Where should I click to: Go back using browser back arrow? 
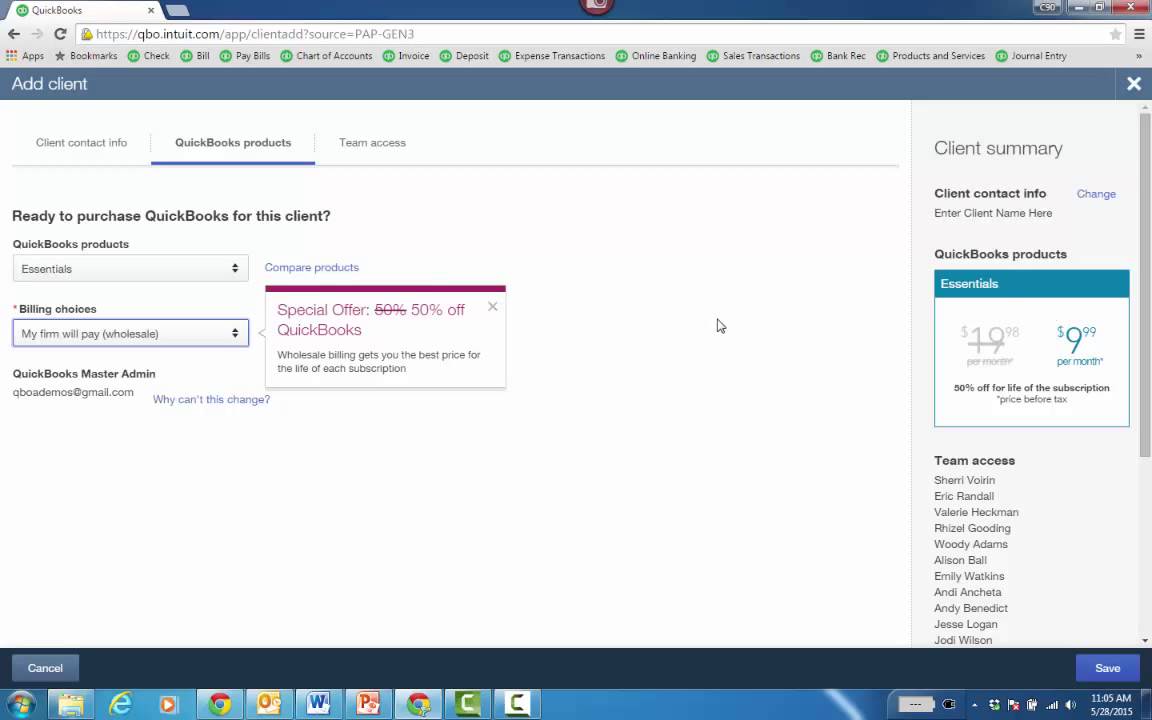pyautogui.click(x=14, y=34)
